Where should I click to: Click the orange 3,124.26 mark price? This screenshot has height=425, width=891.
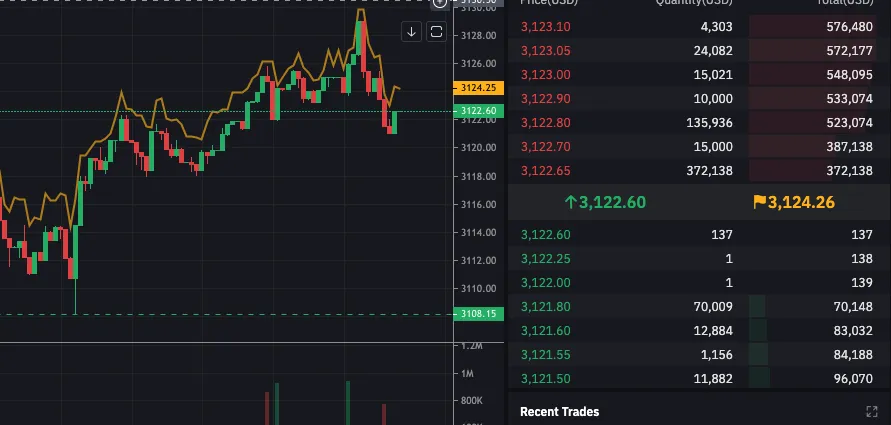coord(801,202)
